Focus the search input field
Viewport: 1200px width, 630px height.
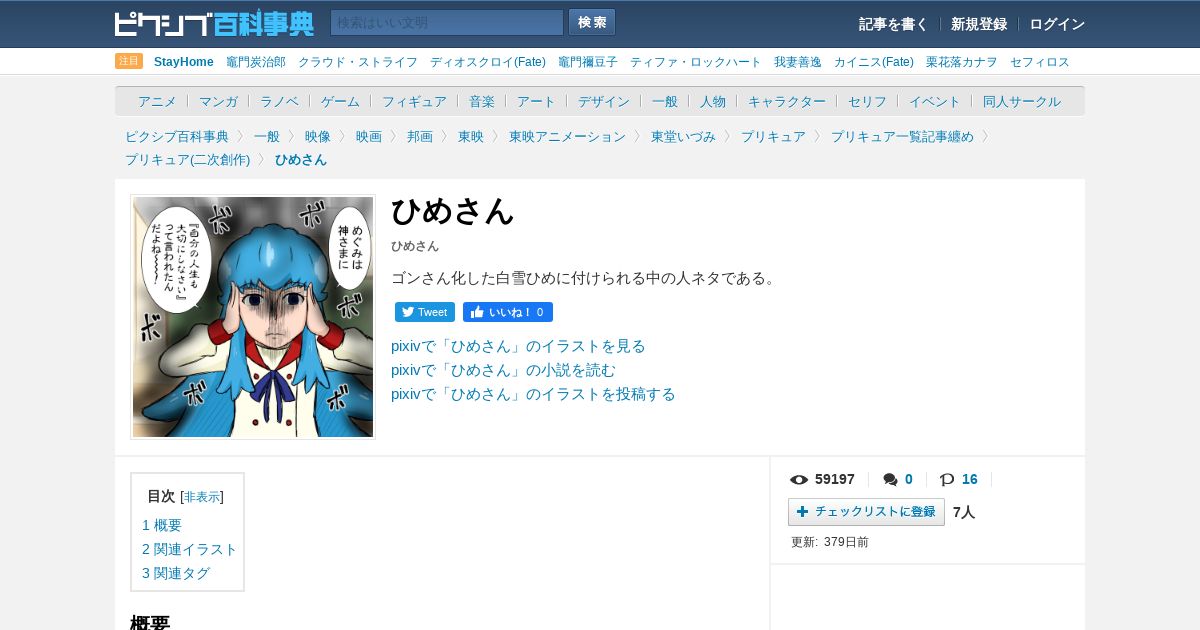click(x=447, y=22)
